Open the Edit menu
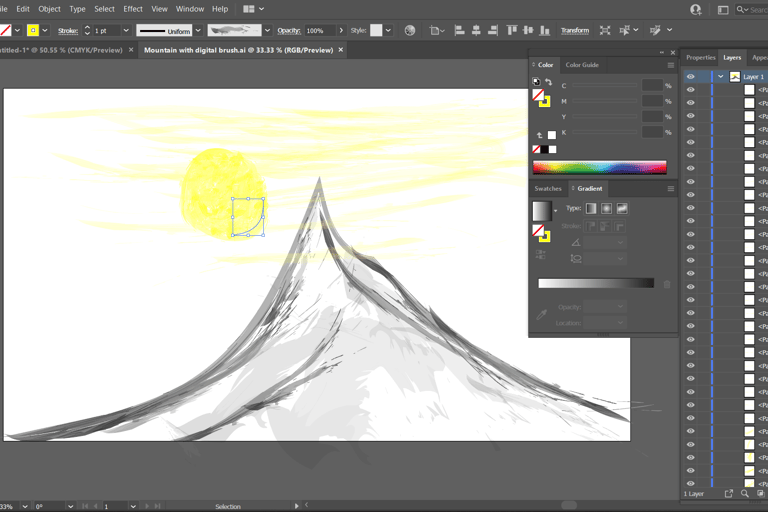 click(23, 9)
